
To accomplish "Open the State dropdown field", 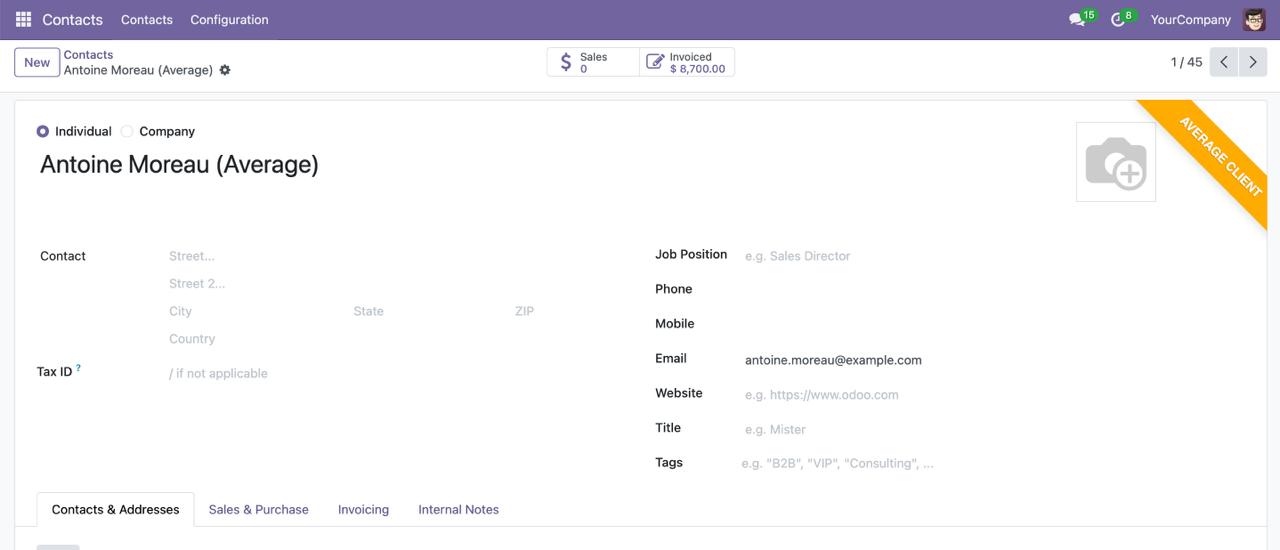I will coord(428,311).
